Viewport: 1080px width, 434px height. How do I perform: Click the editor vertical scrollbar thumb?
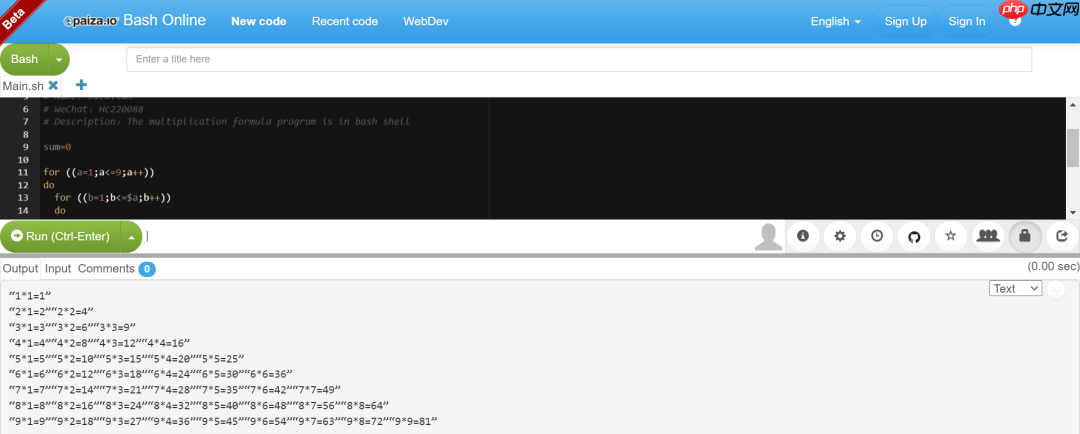1072,147
